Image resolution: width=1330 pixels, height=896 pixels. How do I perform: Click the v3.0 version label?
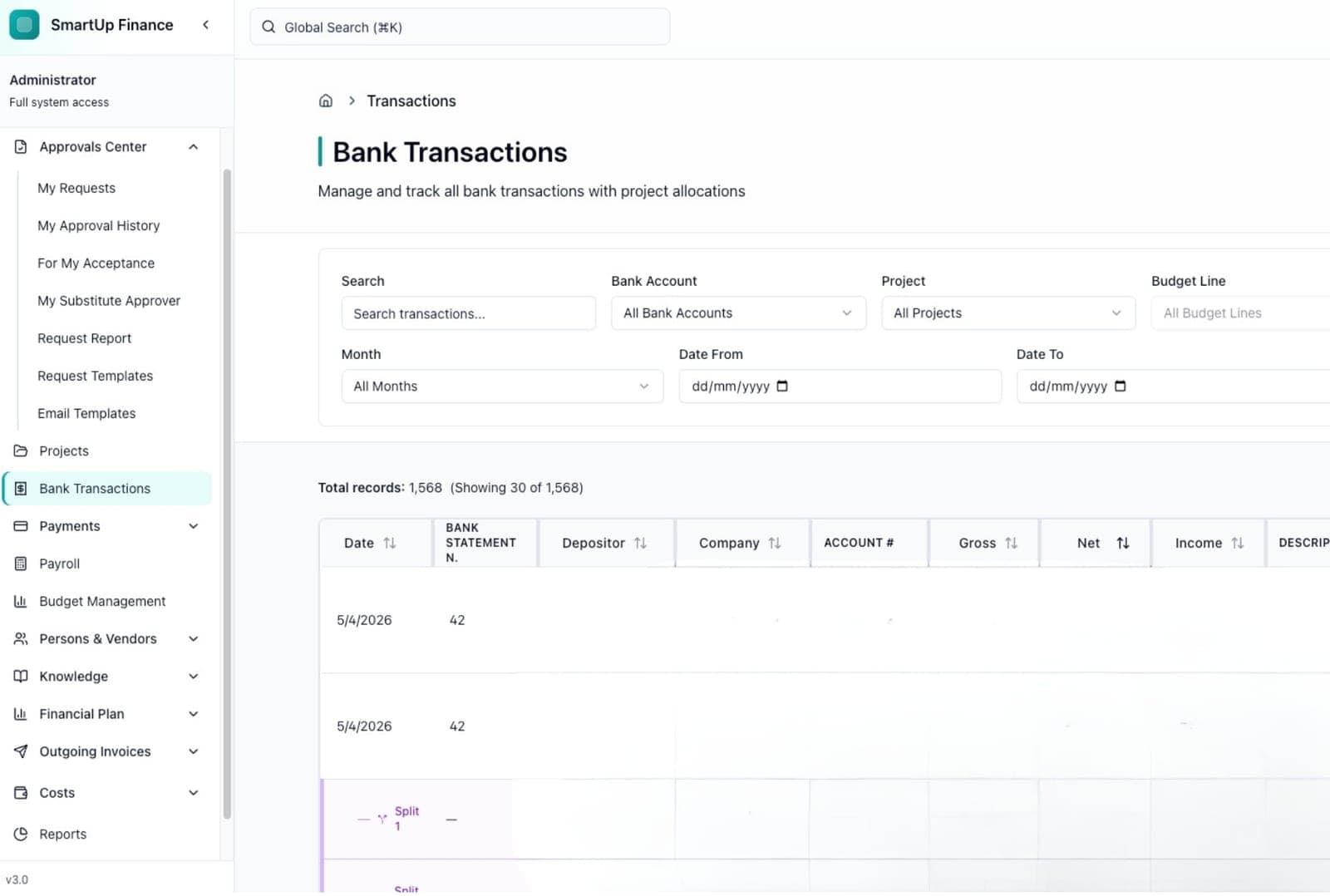click(x=17, y=879)
